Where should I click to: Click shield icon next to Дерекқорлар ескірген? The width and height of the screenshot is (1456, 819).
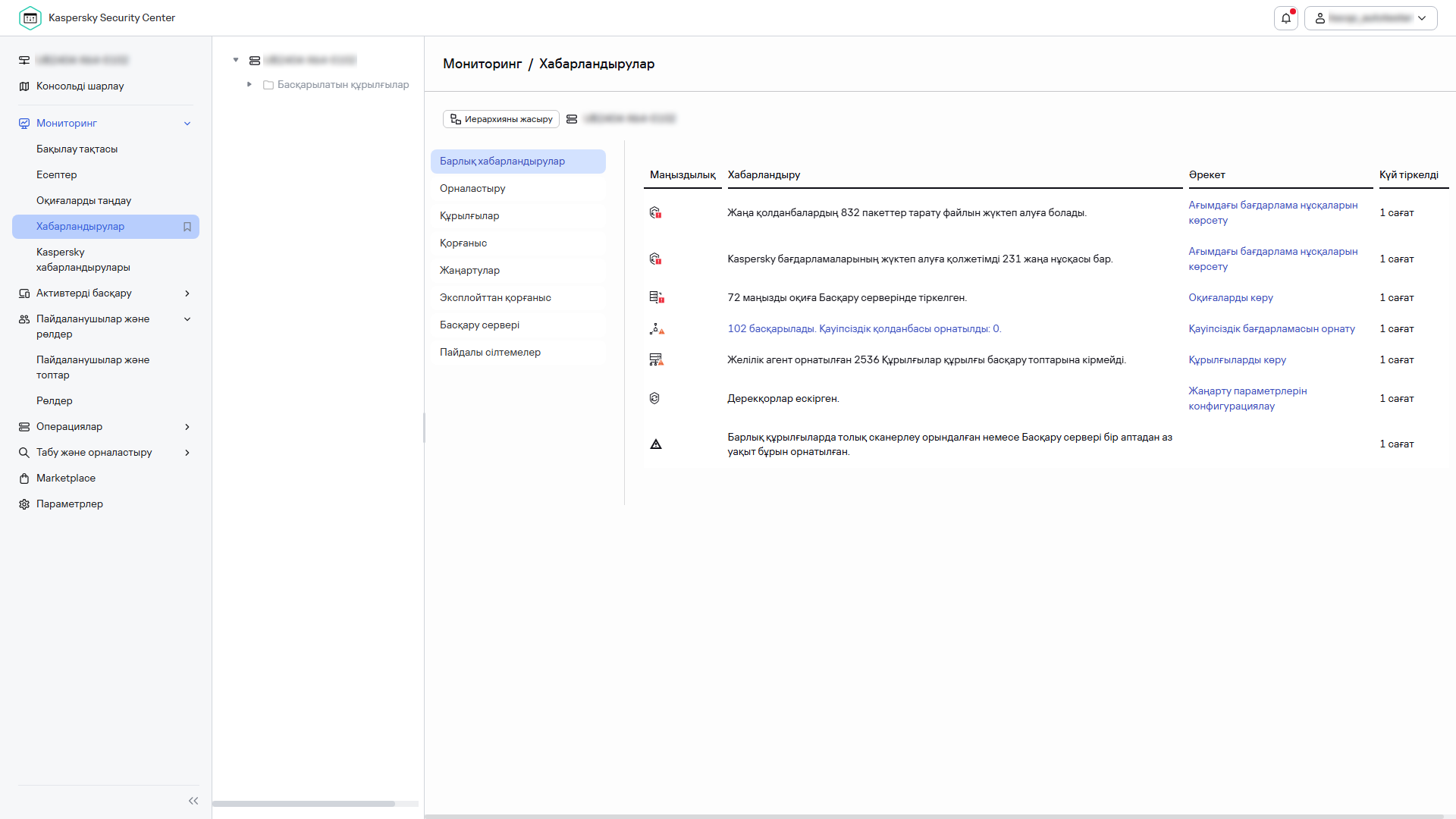pos(654,398)
